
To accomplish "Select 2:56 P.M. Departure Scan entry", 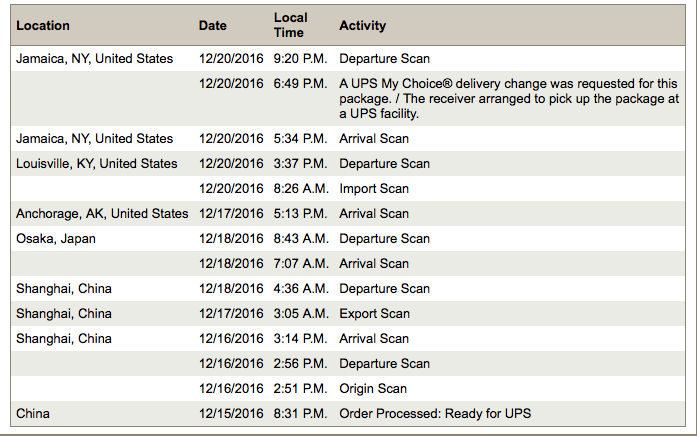I will tap(348, 364).
